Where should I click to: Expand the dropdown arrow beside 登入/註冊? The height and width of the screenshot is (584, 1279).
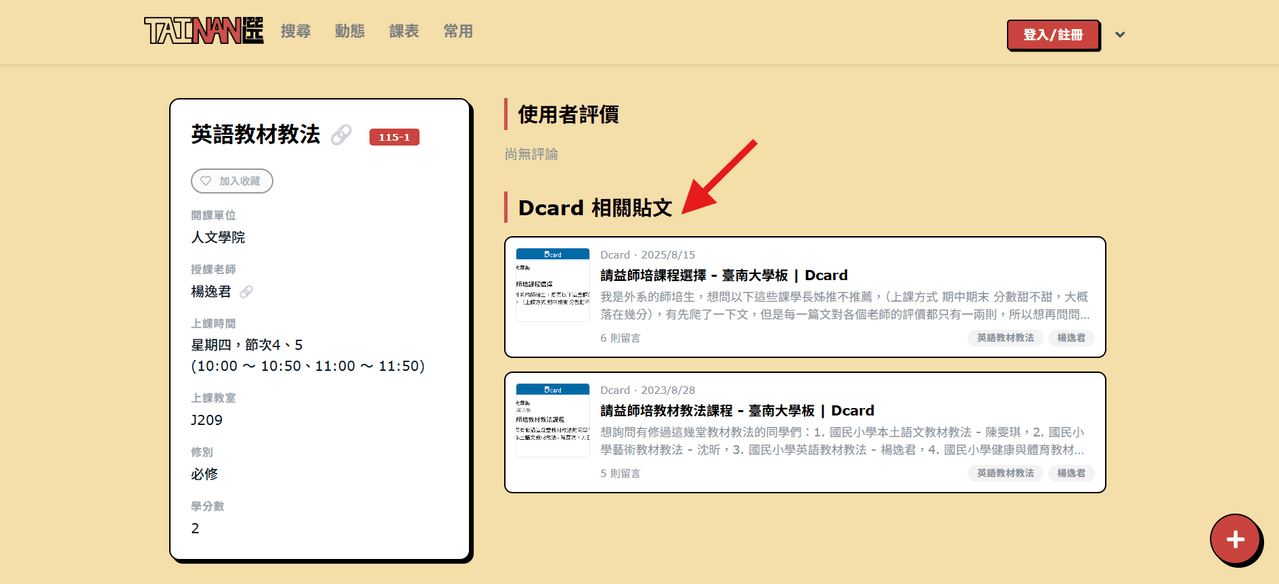click(1120, 35)
